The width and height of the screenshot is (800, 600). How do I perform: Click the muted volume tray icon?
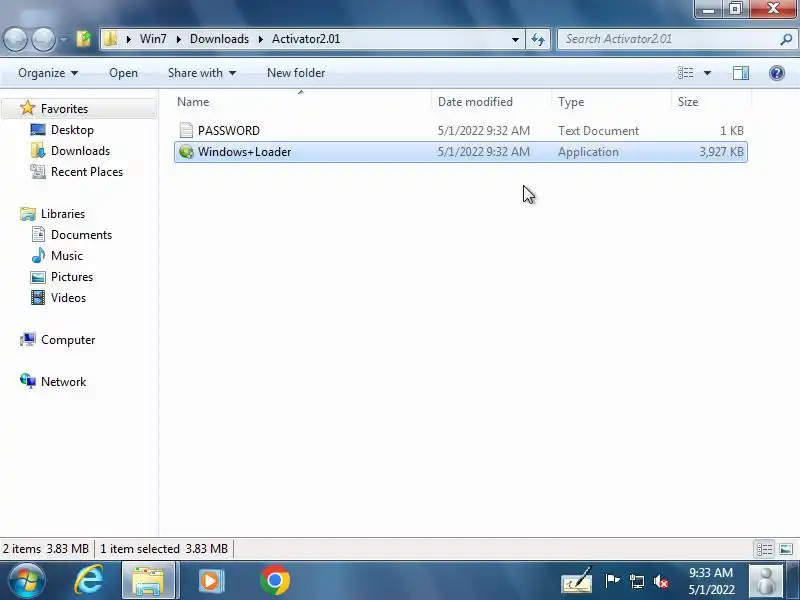click(x=661, y=581)
